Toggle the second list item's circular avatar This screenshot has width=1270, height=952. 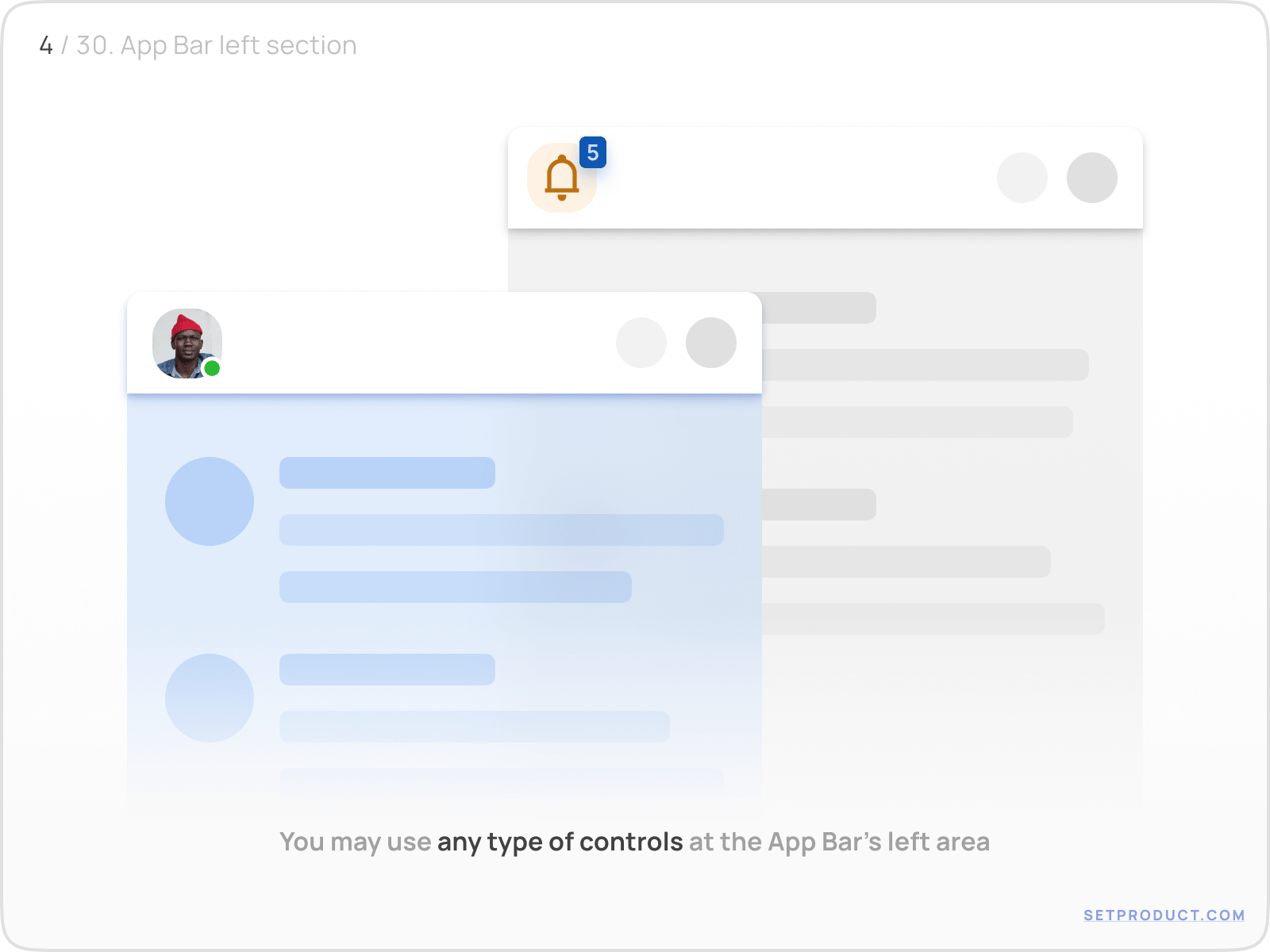(x=209, y=698)
